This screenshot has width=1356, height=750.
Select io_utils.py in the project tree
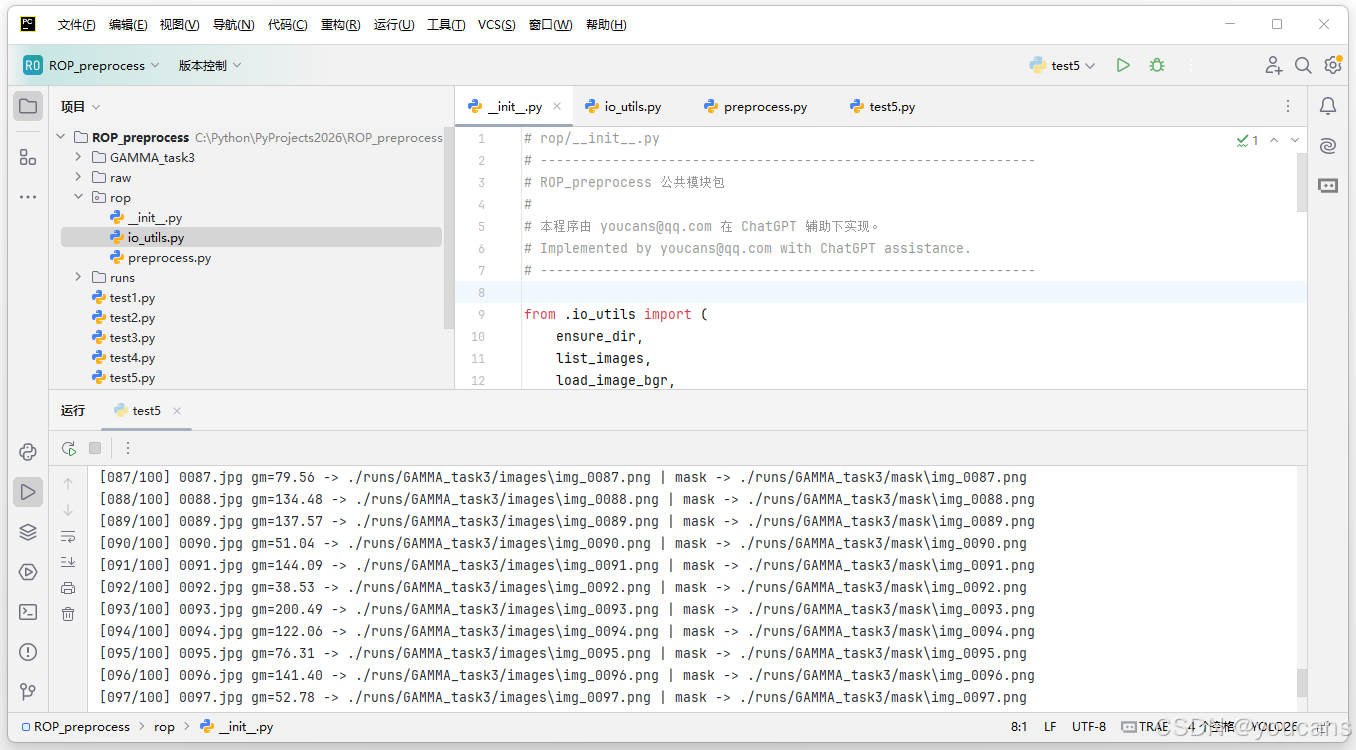pos(251,237)
